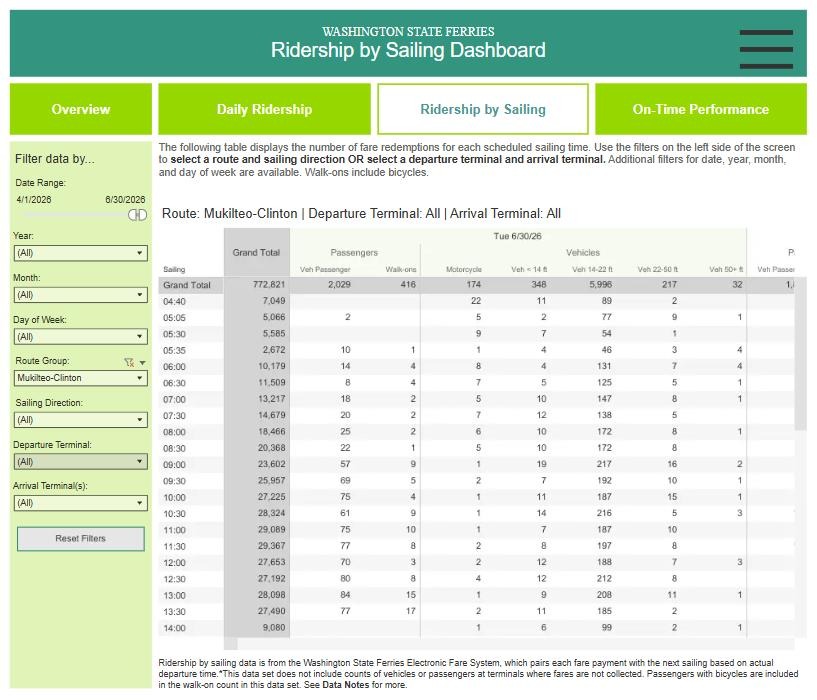Image resolution: width=817 pixels, height=700 pixels.
Task: Click the Motorcycle column header
Action: (x=464, y=269)
